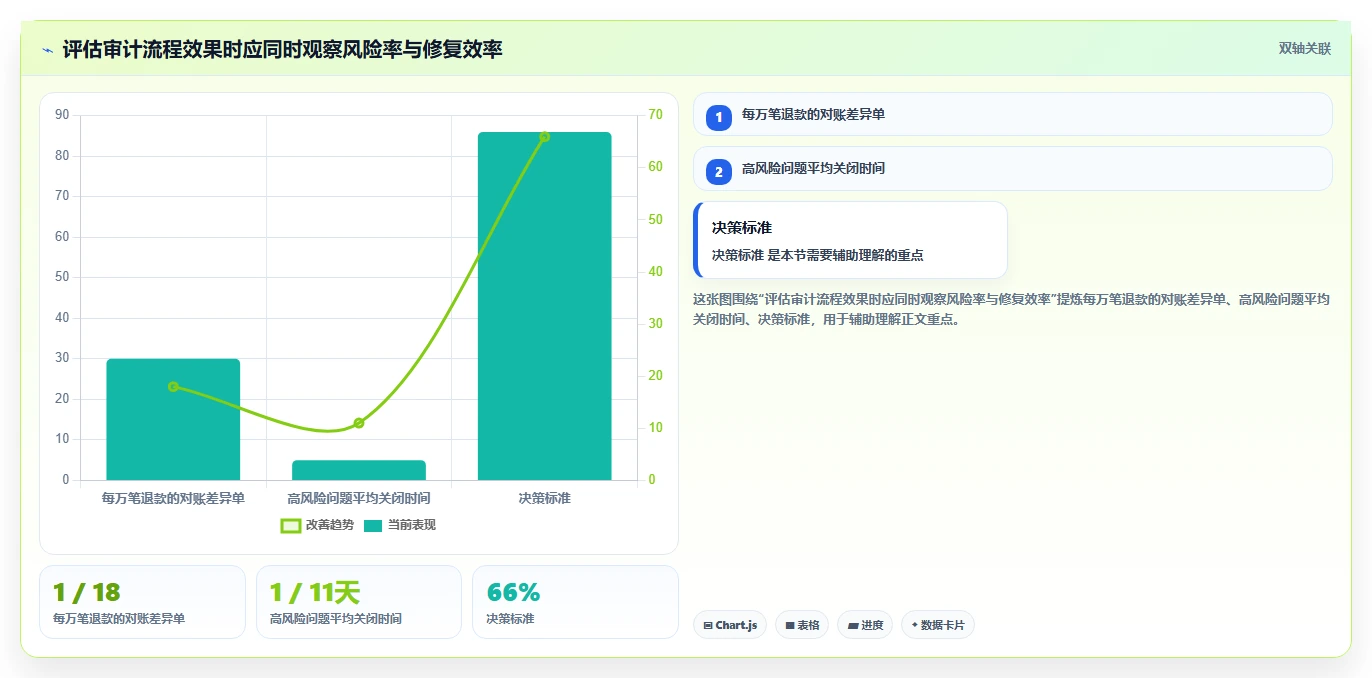Open the 66% data card

pyautogui.click(x=575, y=602)
